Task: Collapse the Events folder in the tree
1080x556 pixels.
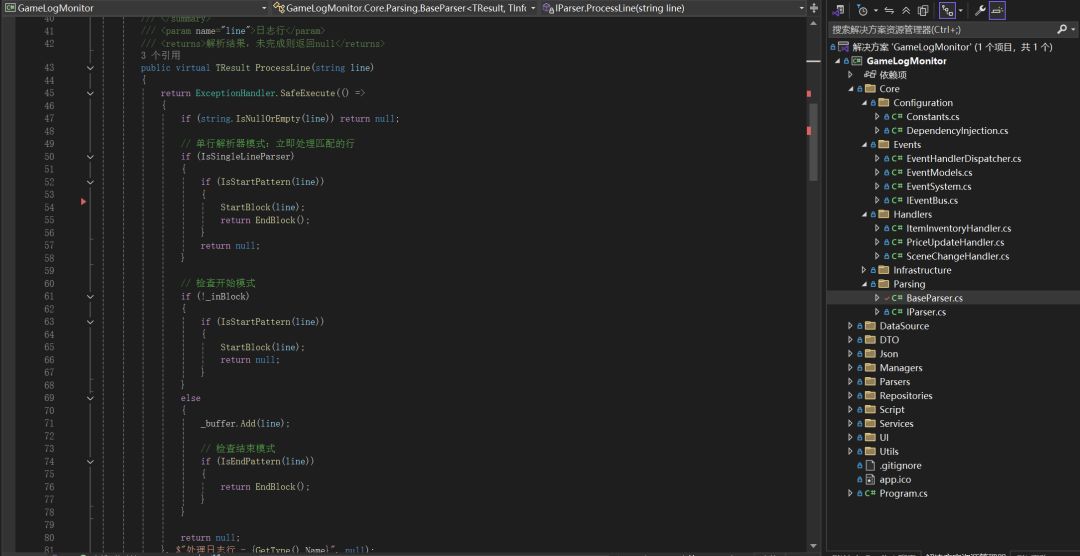Action: (864, 145)
